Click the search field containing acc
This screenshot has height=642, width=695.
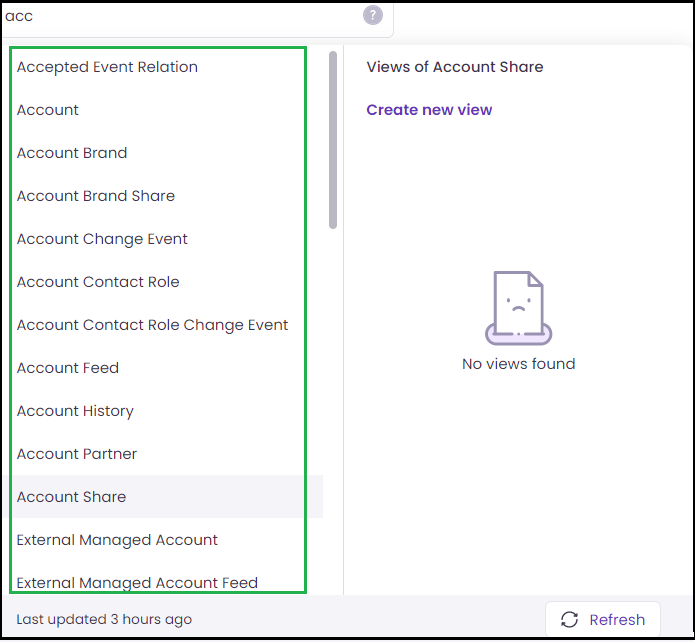(197, 17)
